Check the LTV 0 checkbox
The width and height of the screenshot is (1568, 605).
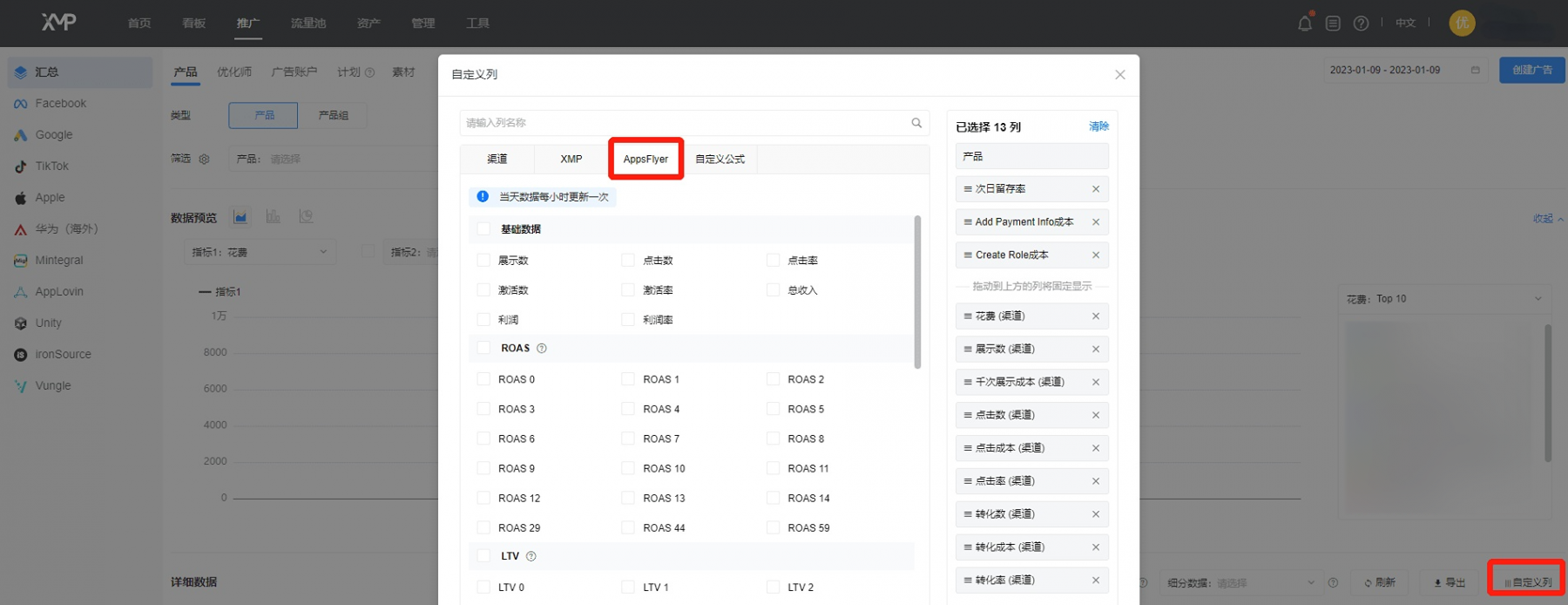[483, 588]
